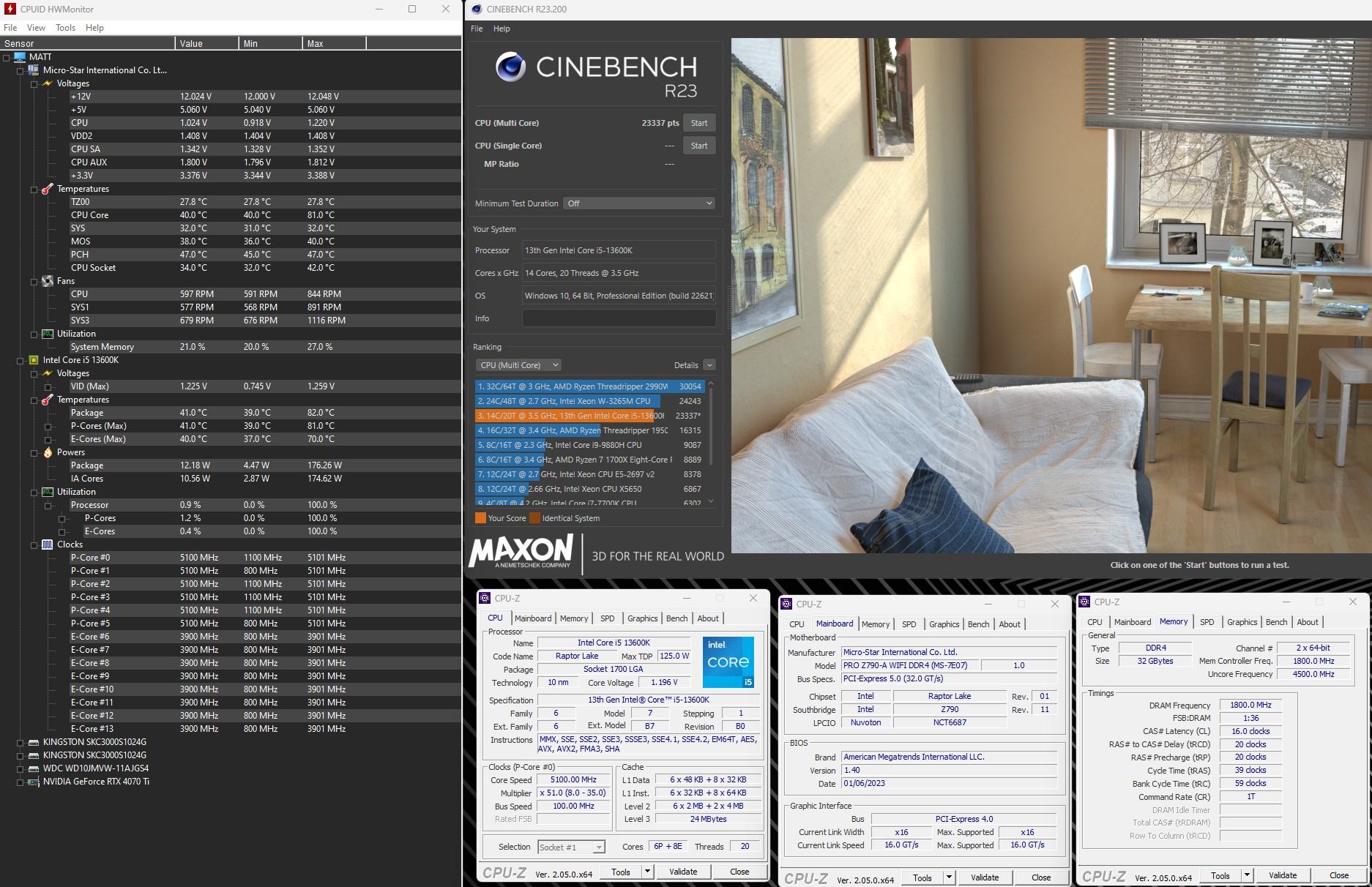
Task: Click the orange Your Score legend swatch
Action: click(480, 518)
